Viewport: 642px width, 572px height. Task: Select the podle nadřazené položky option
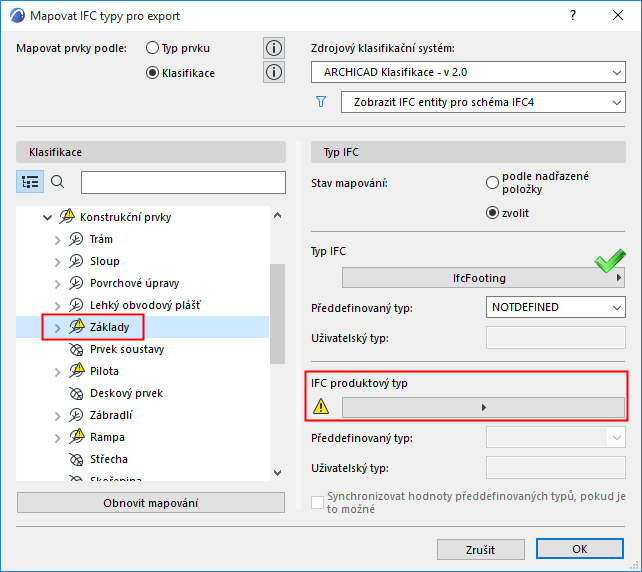[x=491, y=183]
